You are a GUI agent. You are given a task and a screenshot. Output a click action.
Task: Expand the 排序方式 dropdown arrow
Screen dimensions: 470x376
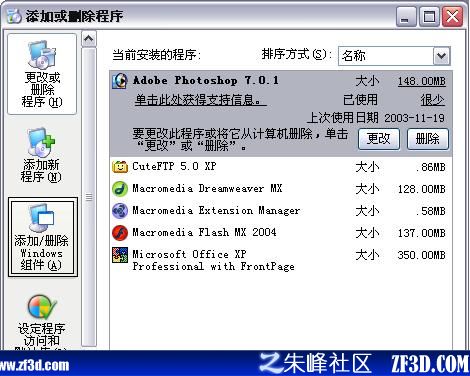(x=441, y=56)
